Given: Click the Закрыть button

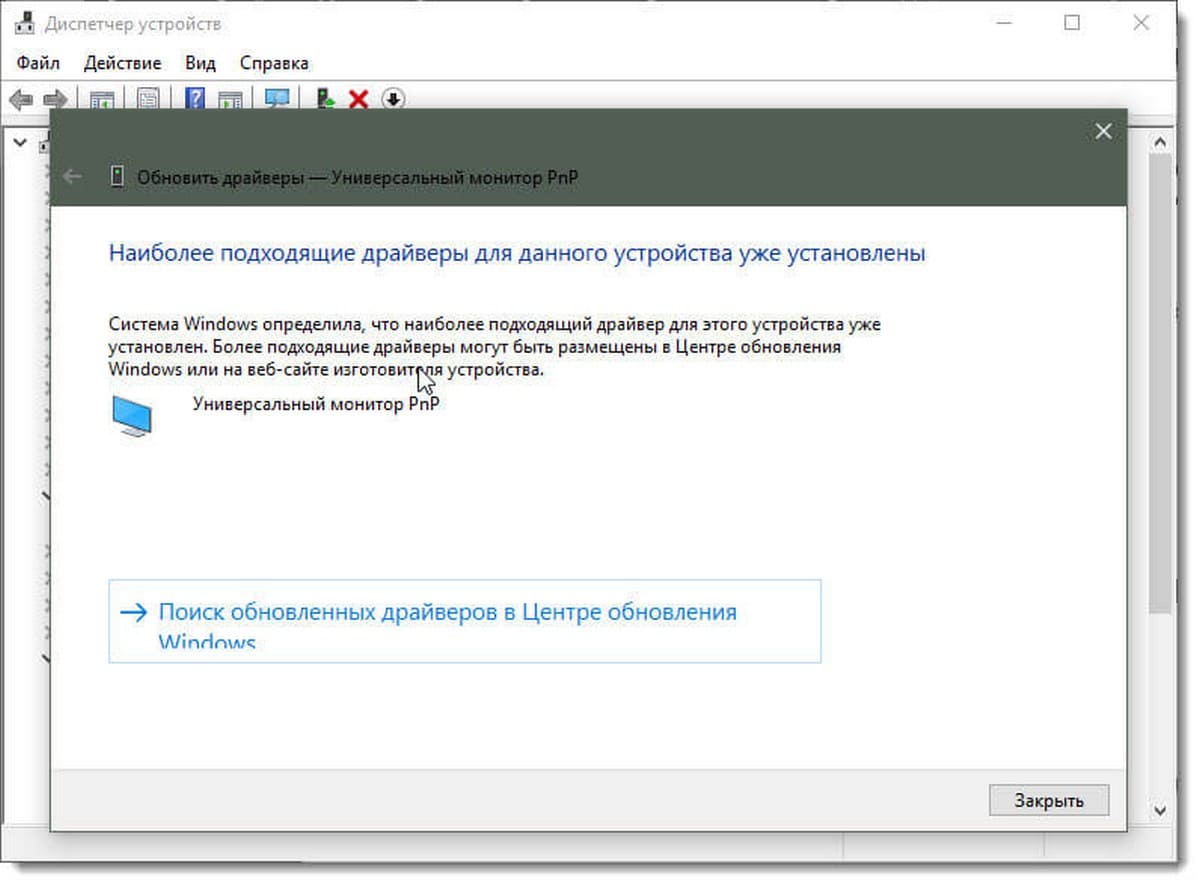Looking at the screenshot, I should click(1049, 800).
